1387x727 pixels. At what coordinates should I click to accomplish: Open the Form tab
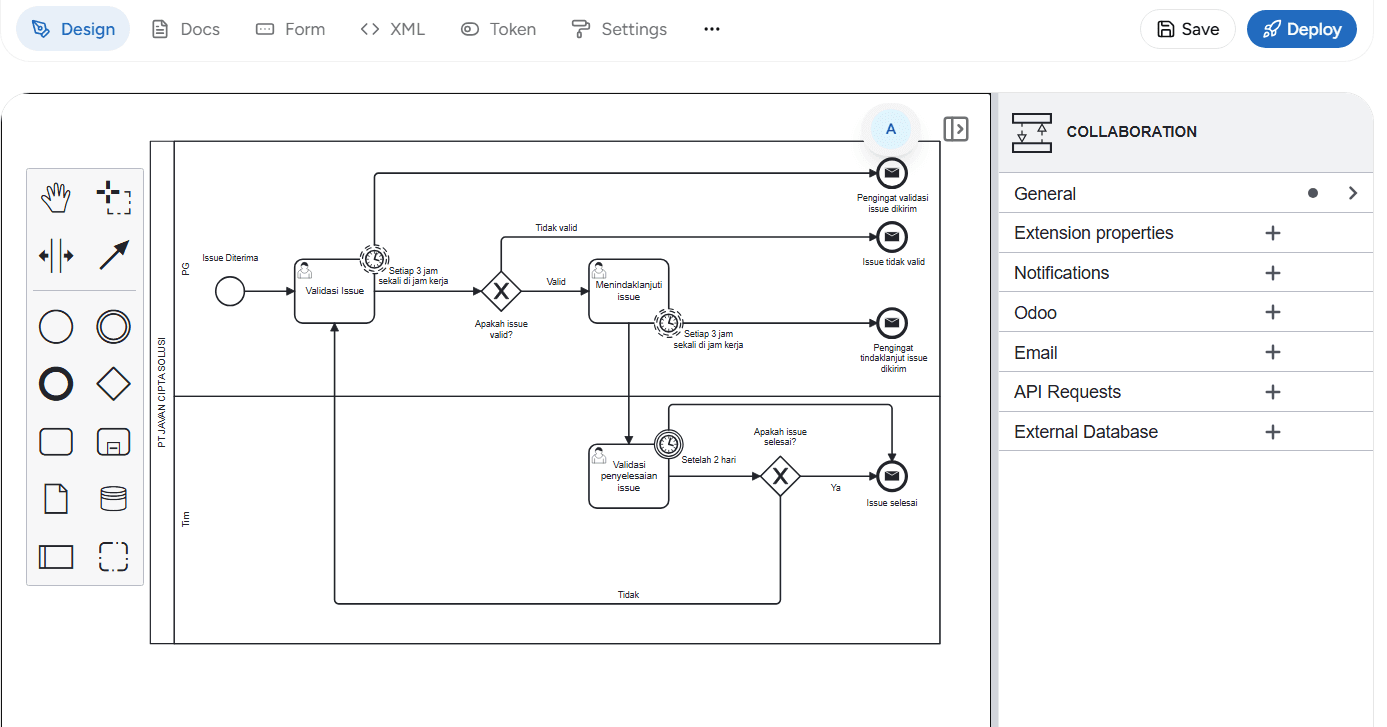tap(290, 29)
